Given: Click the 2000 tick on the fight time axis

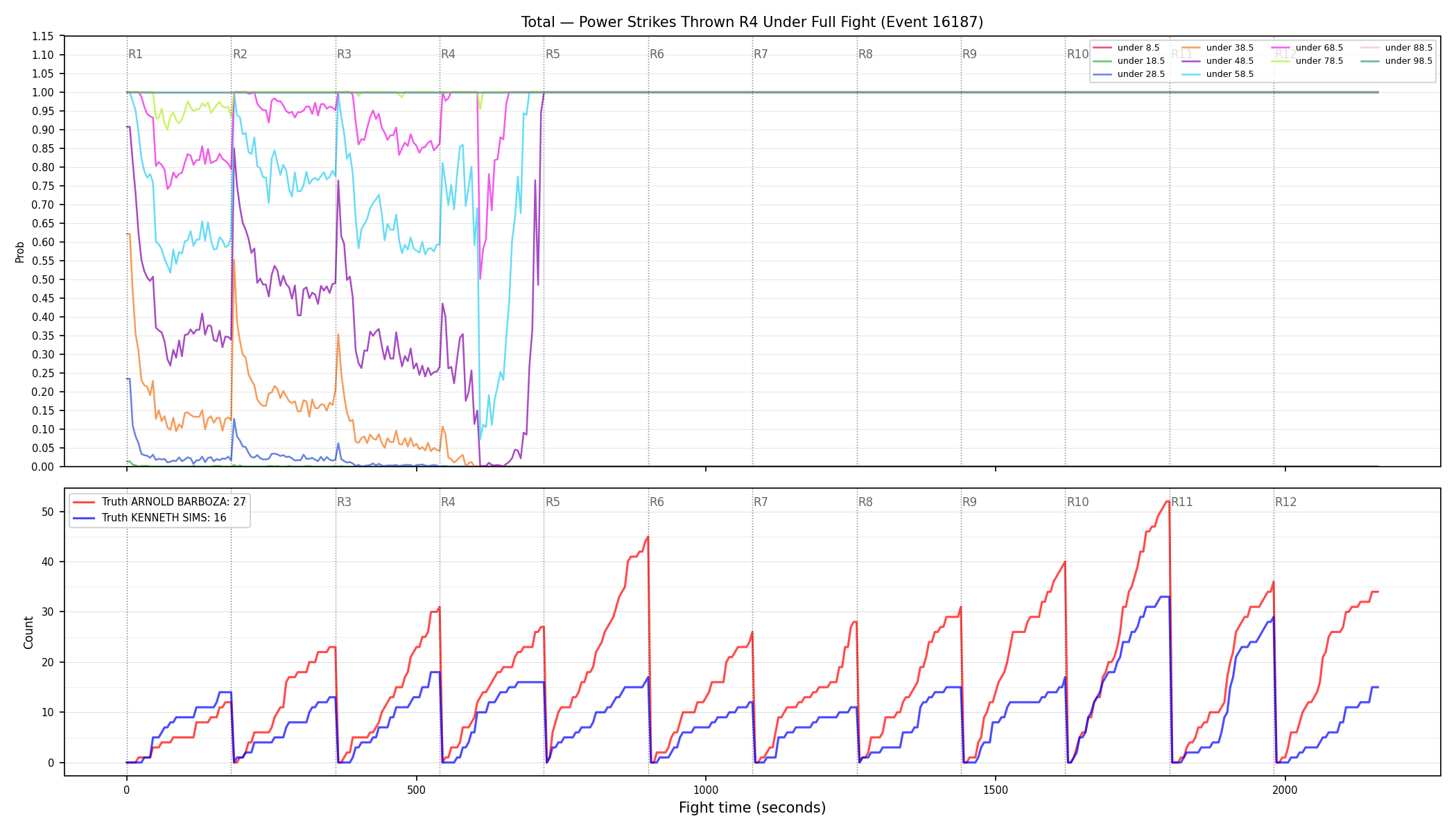Looking at the screenshot, I should pyautogui.click(x=1285, y=790).
